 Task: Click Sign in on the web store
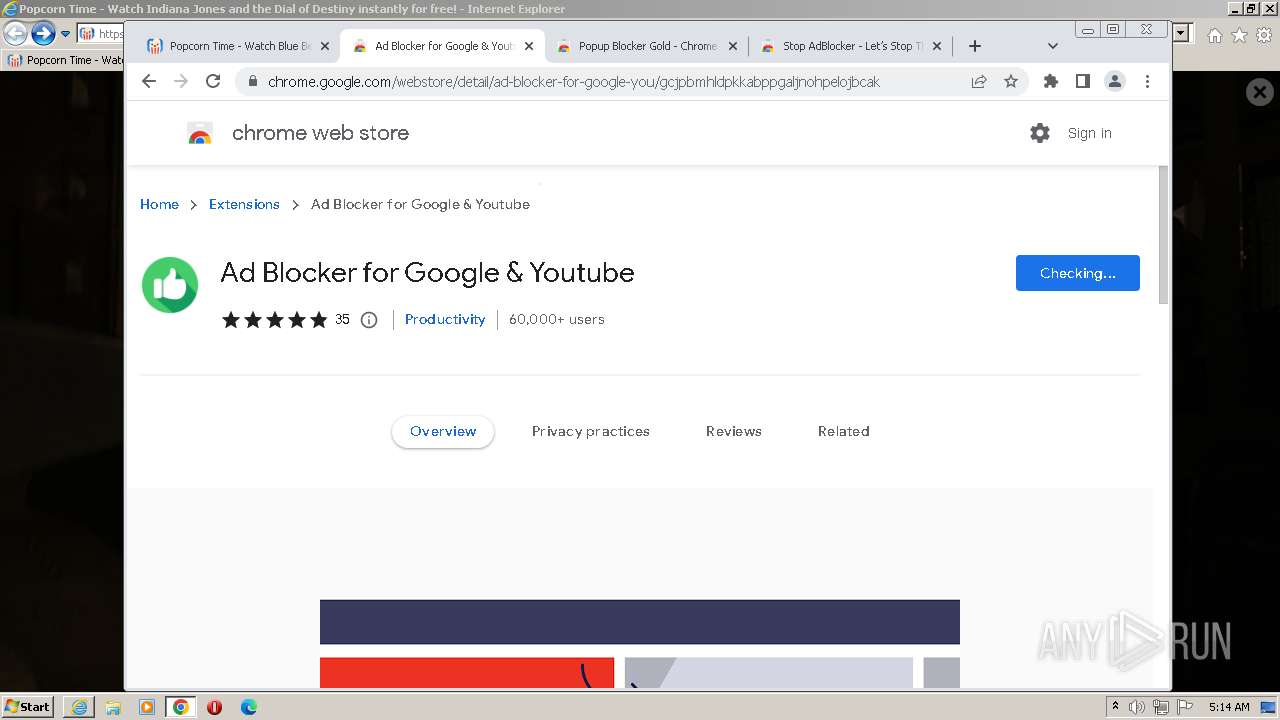tap(1089, 133)
